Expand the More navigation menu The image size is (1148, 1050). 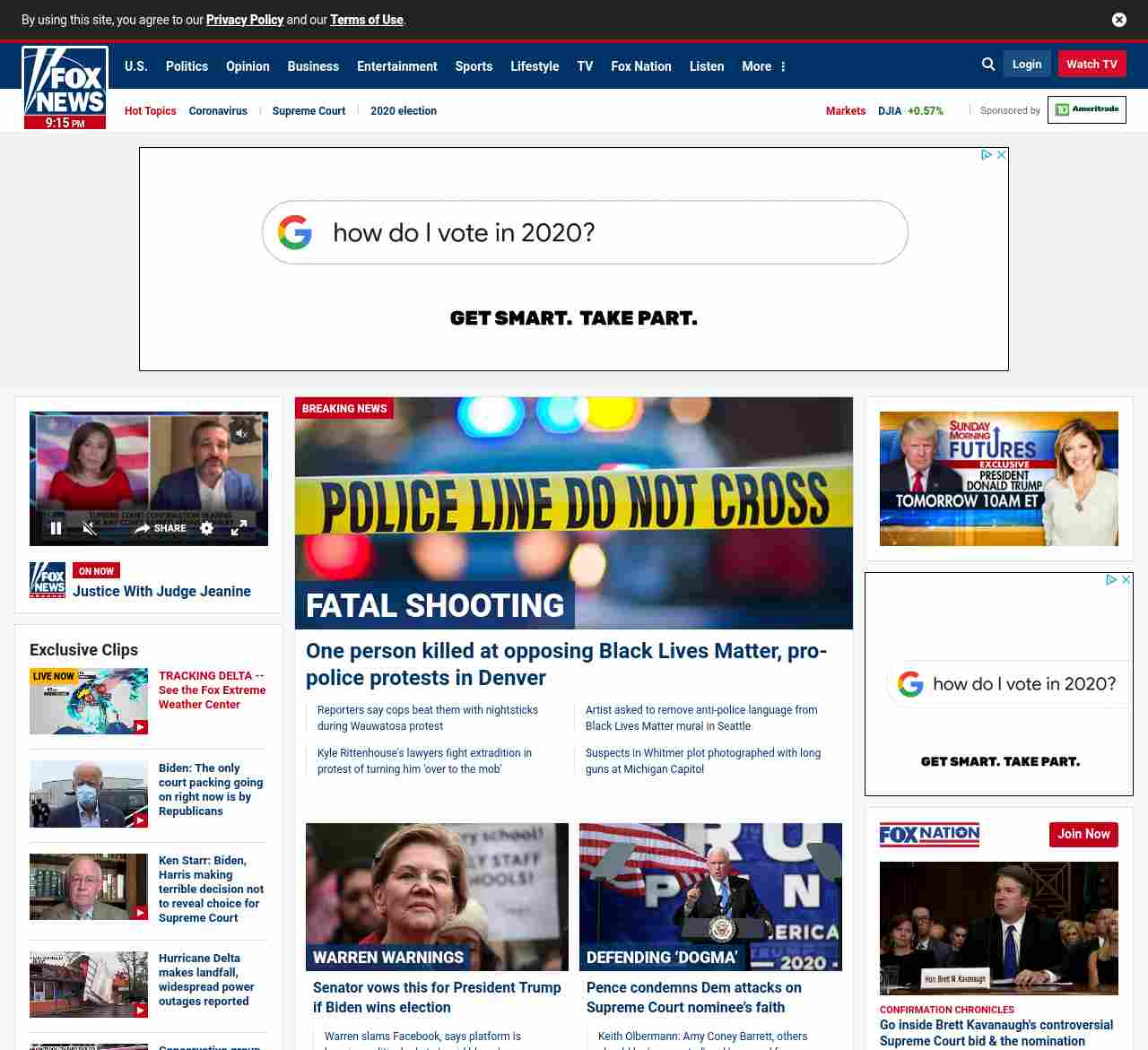[763, 66]
